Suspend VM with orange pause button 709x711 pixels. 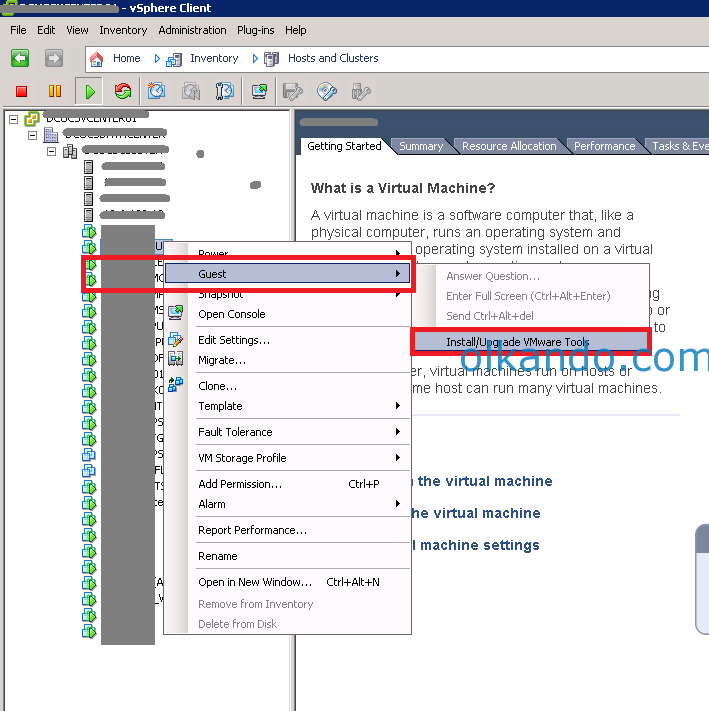pyautogui.click(x=55, y=91)
